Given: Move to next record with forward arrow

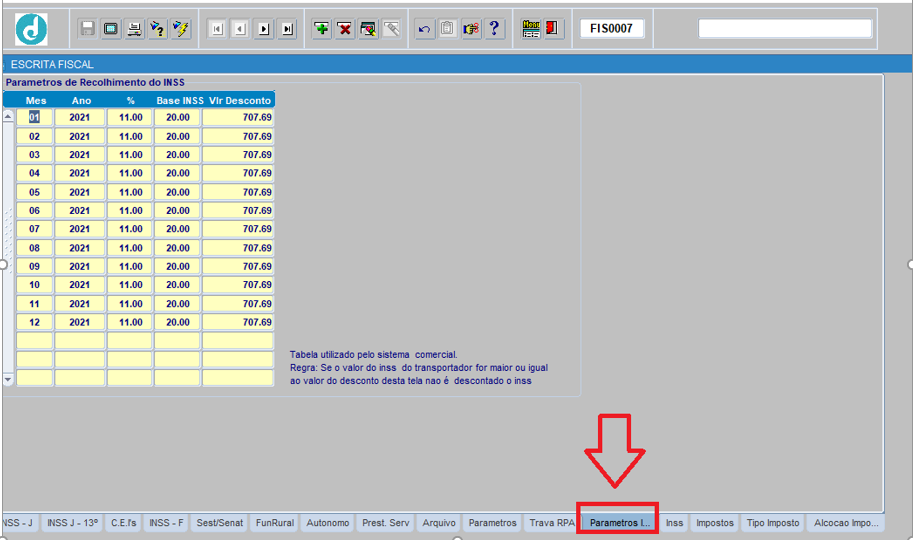Looking at the screenshot, I should (x=264, y=29).
